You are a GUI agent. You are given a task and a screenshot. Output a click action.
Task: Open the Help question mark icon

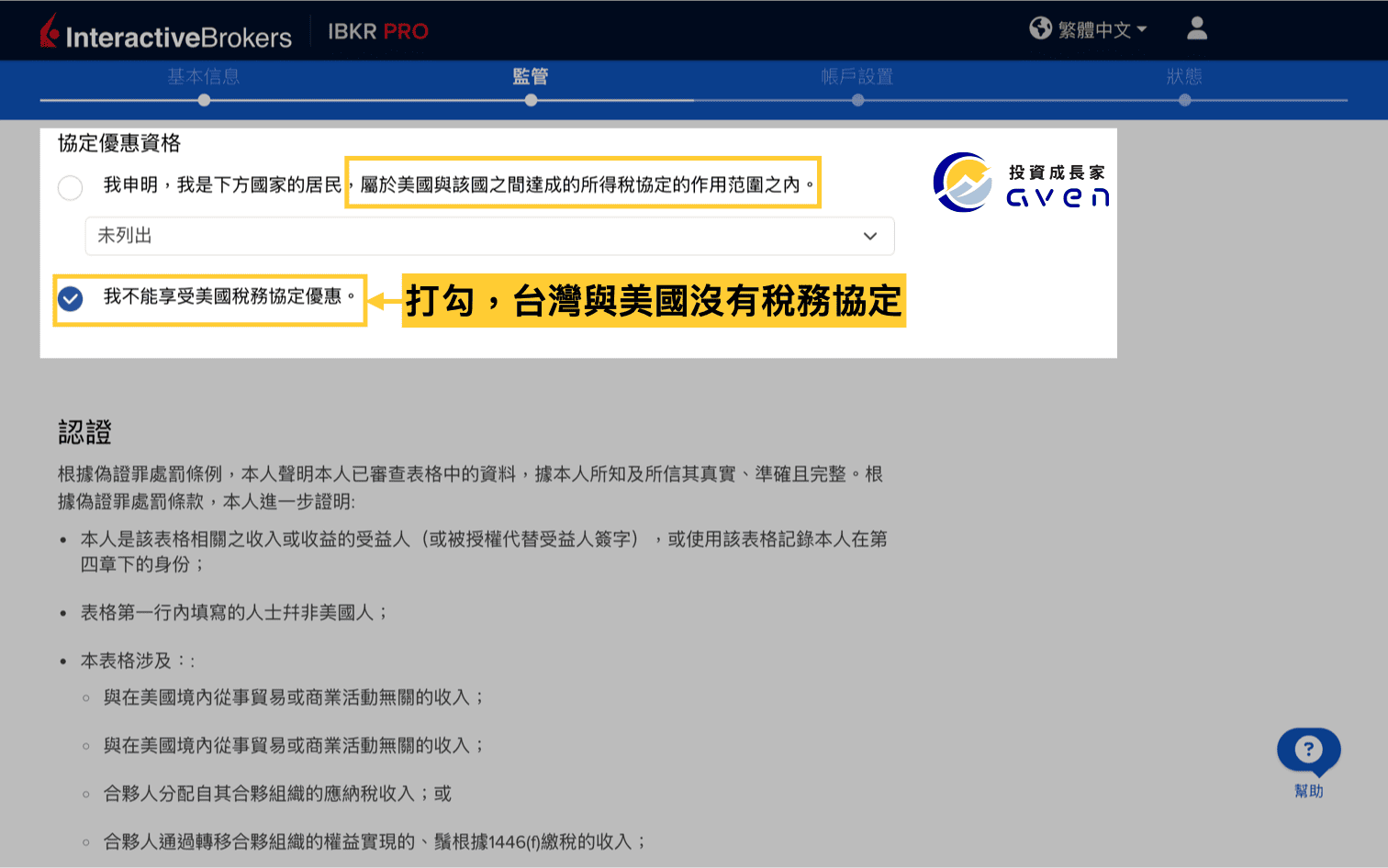tap(1308, 751)
